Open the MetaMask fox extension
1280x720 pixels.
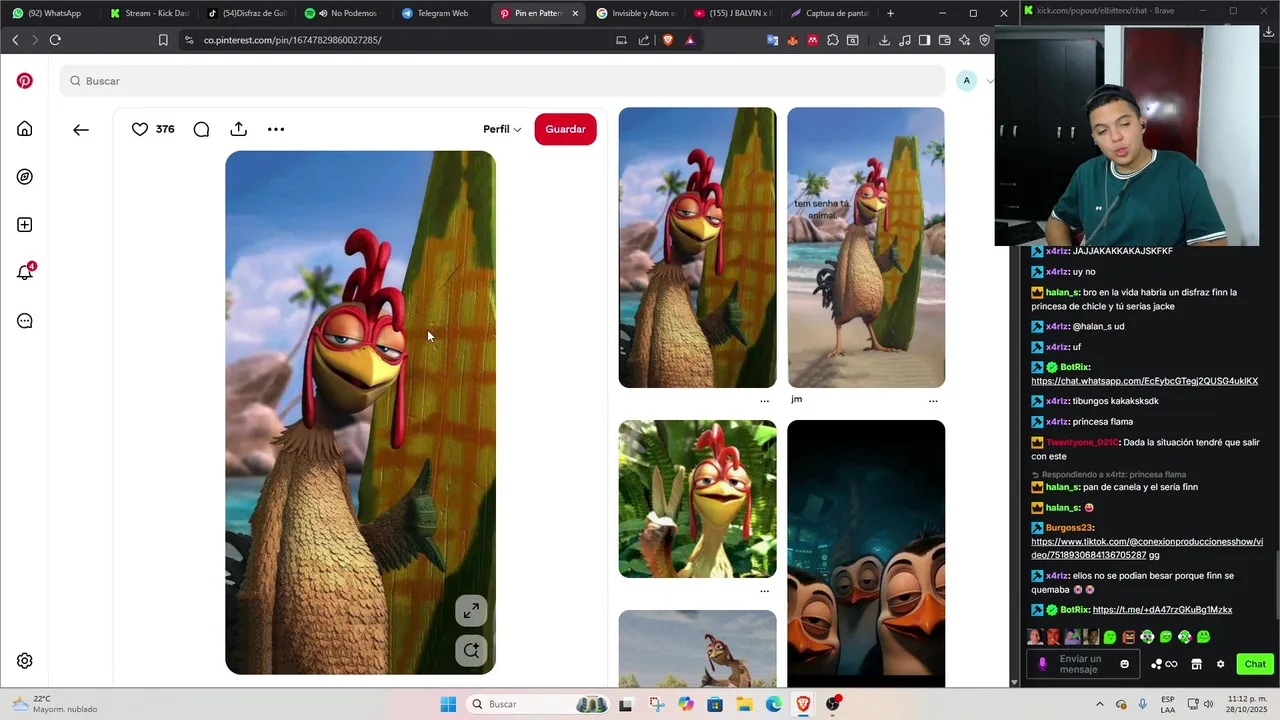[x=793, y=40]
